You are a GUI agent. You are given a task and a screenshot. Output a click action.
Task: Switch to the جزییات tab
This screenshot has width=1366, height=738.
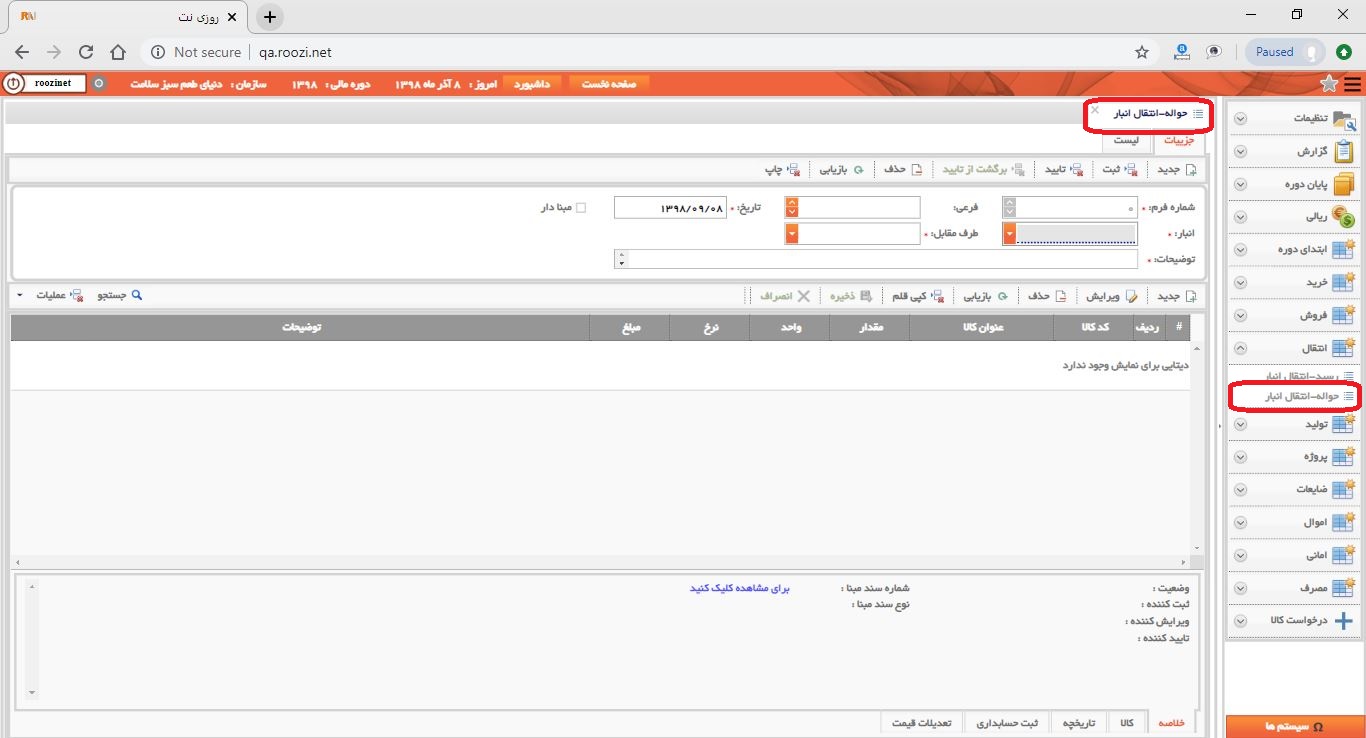(1178, 140)
